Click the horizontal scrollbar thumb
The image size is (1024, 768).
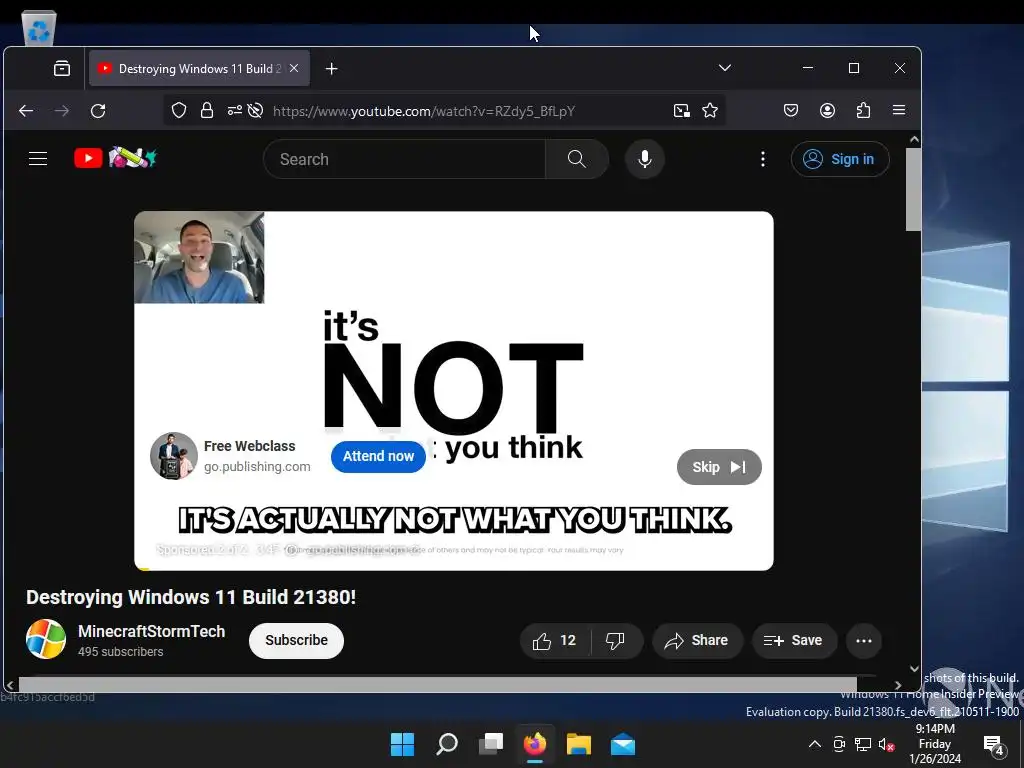[x=438, y=684]
